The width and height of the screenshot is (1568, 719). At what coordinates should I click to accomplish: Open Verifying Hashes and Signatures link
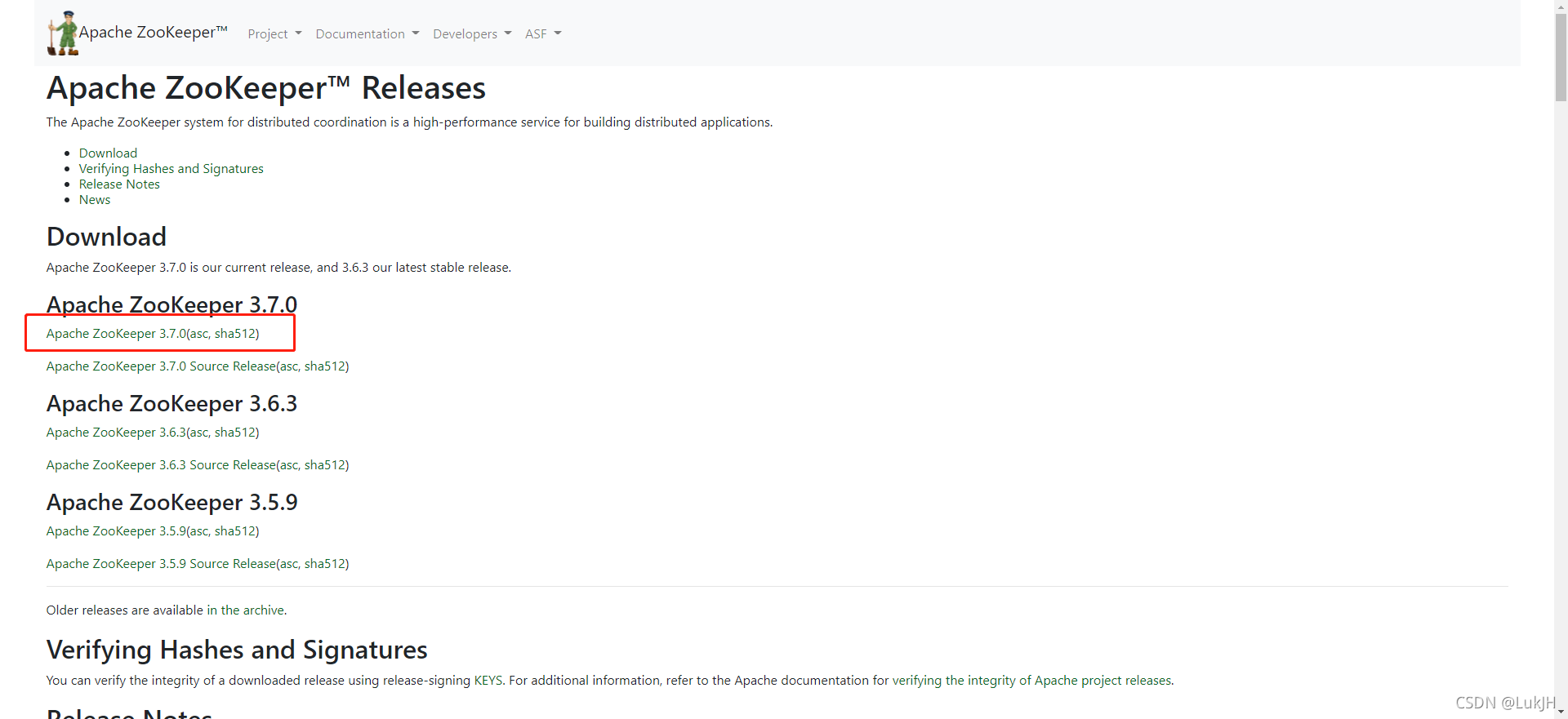[x=171, y=168]
